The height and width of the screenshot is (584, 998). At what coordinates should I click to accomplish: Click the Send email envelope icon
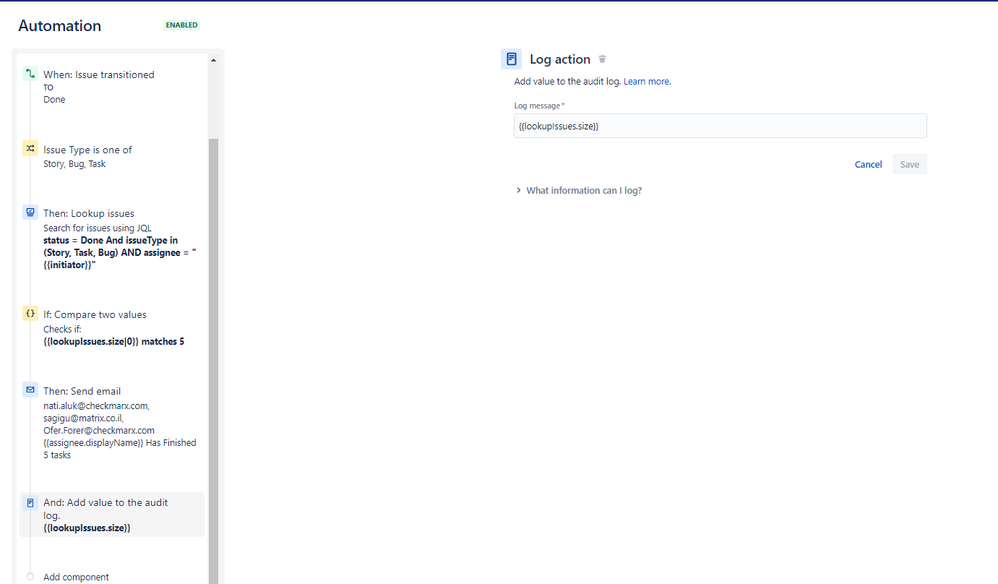30,389
